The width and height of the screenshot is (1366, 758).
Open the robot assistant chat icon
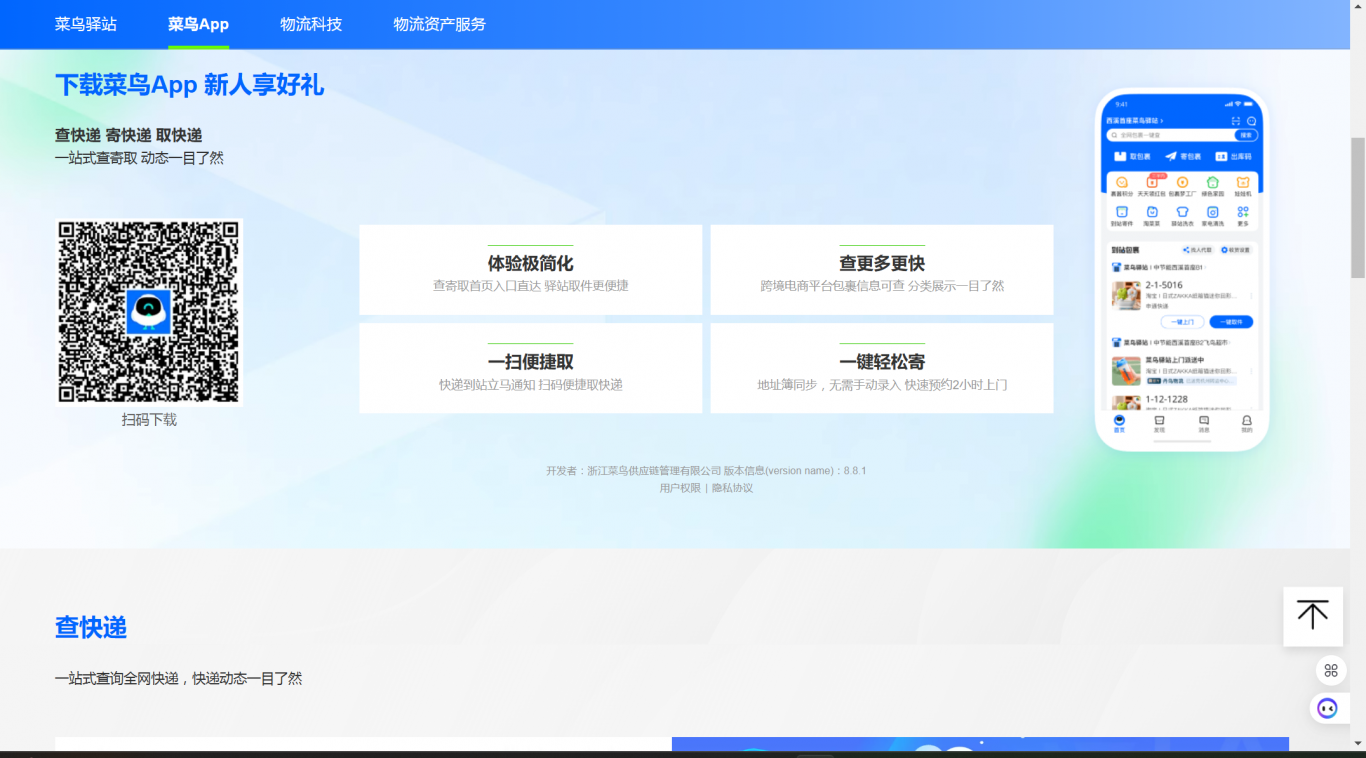coord(1327,708)
